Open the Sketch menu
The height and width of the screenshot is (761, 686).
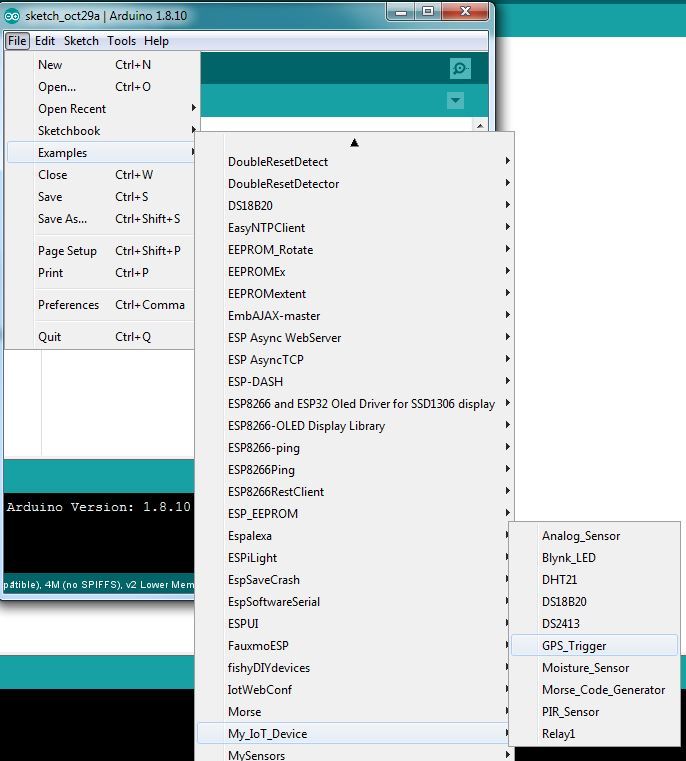click(x=81, y=41)
